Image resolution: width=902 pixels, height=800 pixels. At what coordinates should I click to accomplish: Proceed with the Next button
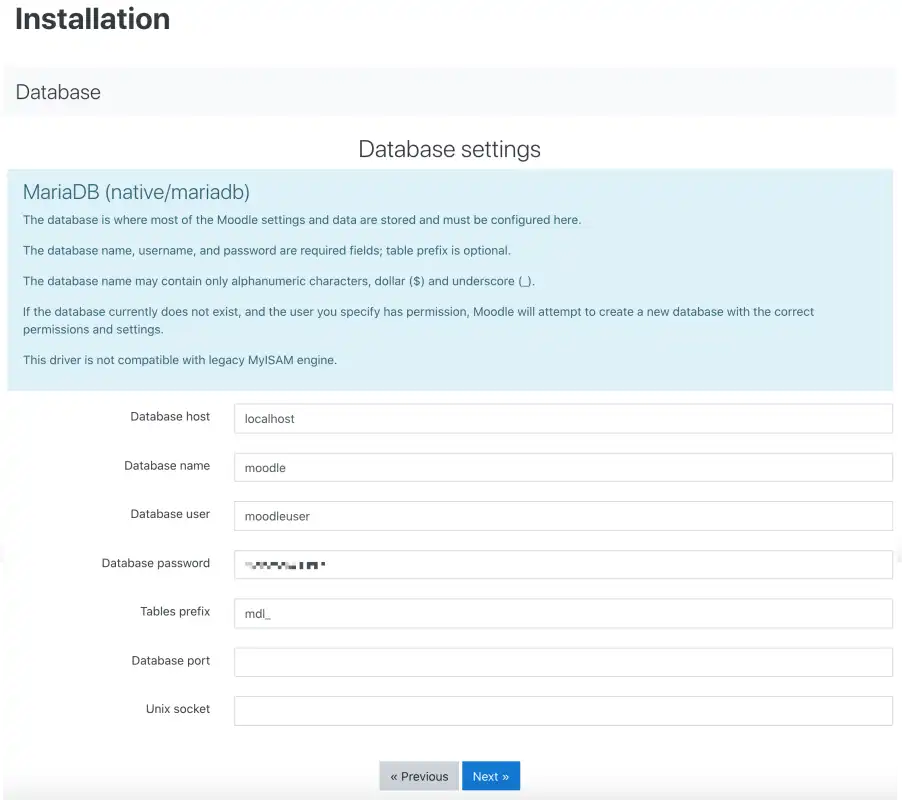tap(491, 776)
